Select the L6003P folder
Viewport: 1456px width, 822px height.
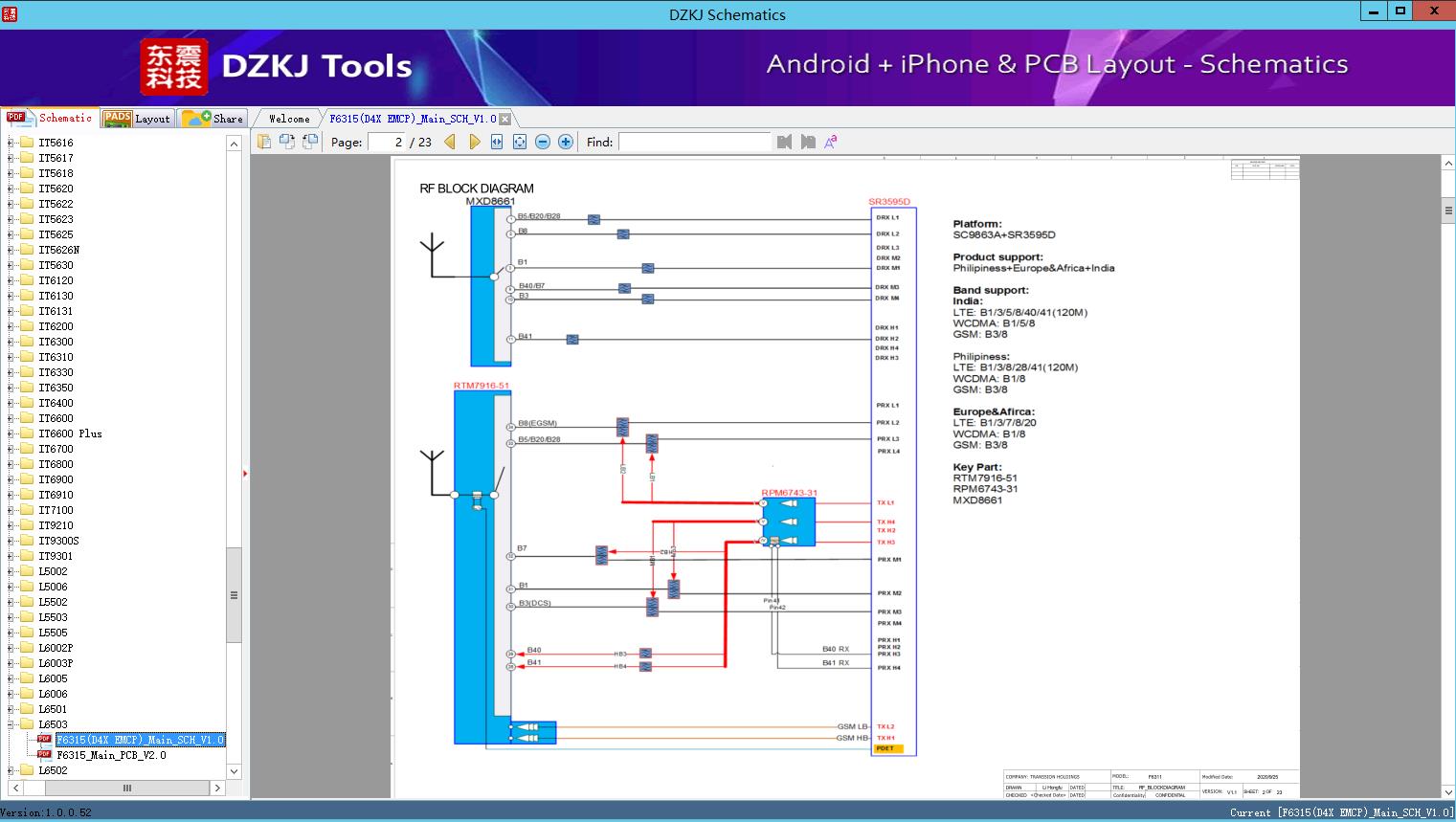[56, 663]
